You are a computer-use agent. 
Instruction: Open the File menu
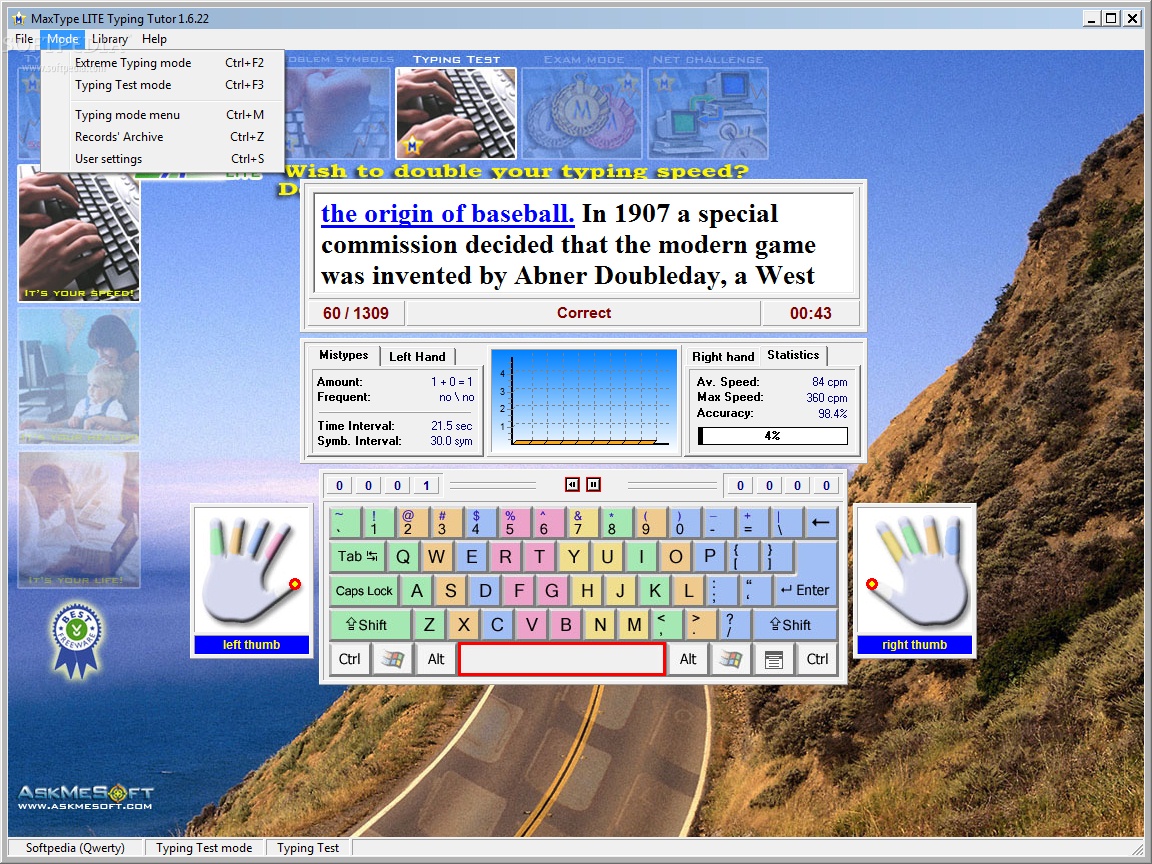[24, 39]
